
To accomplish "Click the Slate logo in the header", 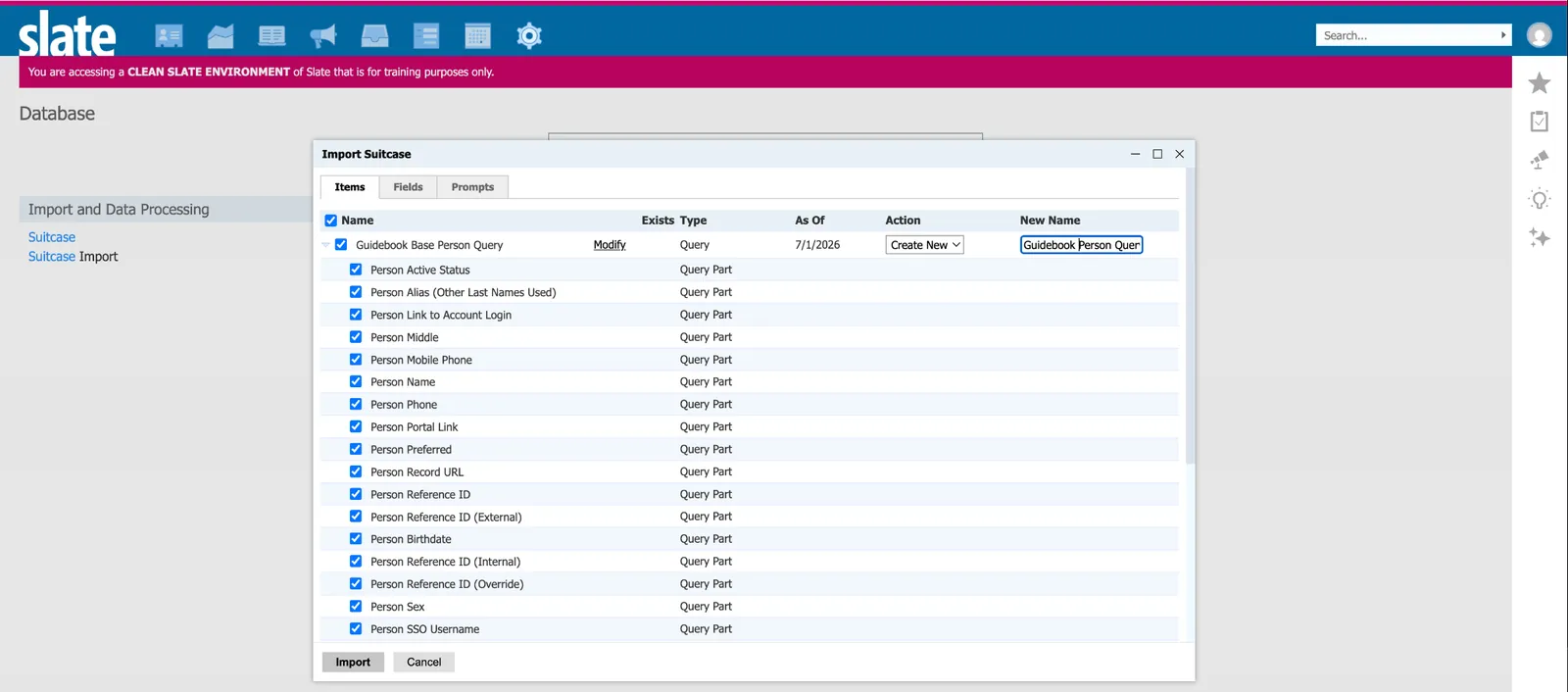I will pyautogui.click(x=67, y=34).
